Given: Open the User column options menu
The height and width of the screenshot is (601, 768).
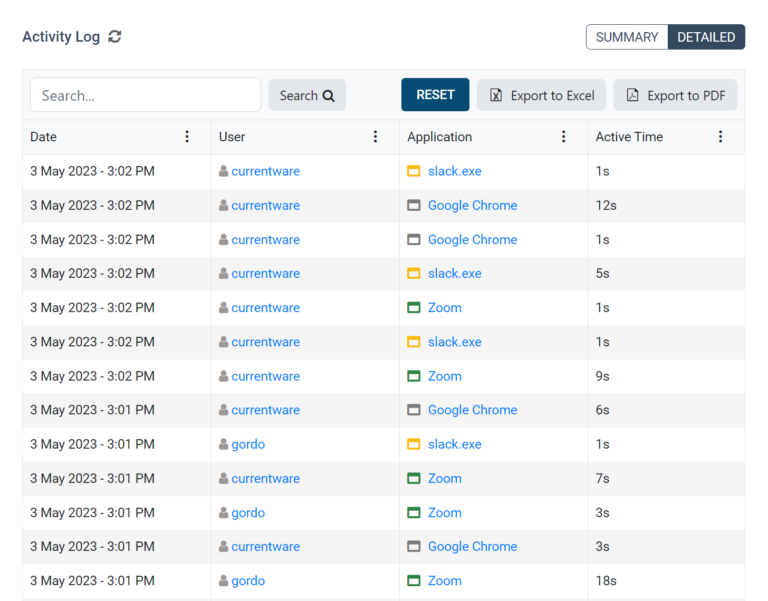Looking at the screenshot, I should pyautogui.click(x=375, y=137).
